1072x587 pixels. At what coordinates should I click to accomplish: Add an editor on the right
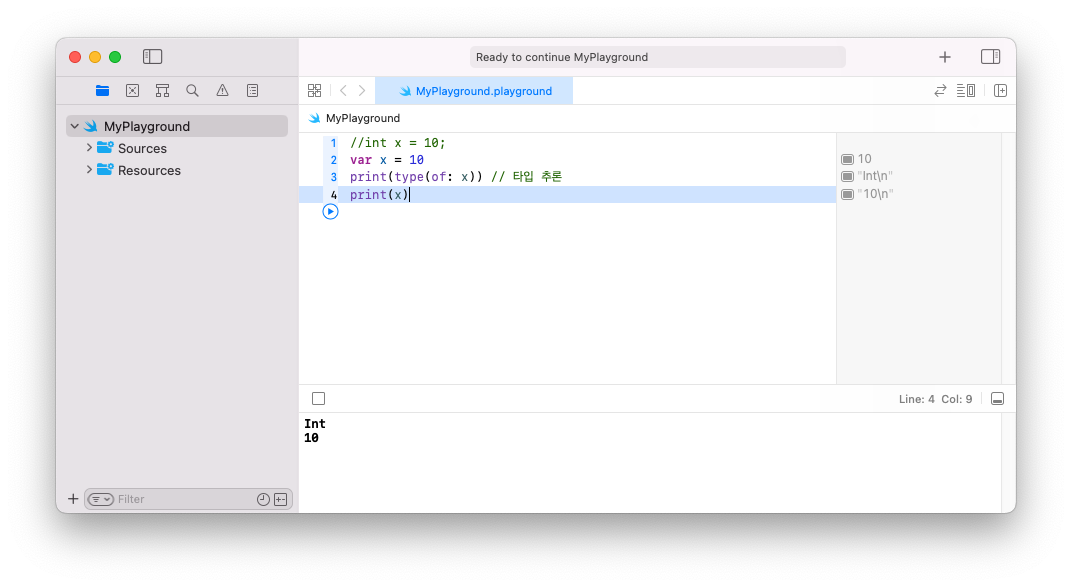click(x=1000, y=90)
